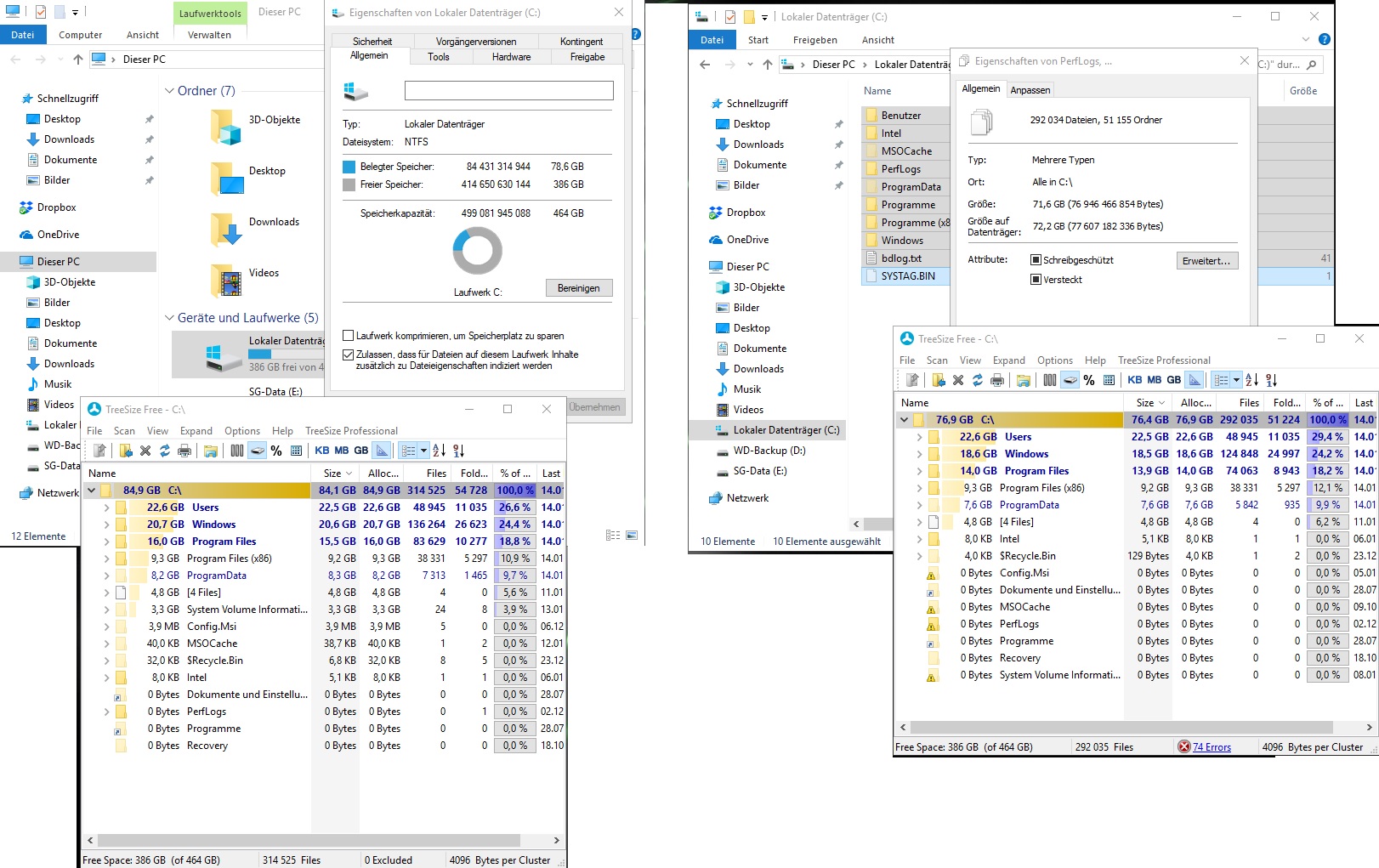Refresh the scan in 76,9 GB TreeSize window
1379x868 pixels.
(978, 380)
